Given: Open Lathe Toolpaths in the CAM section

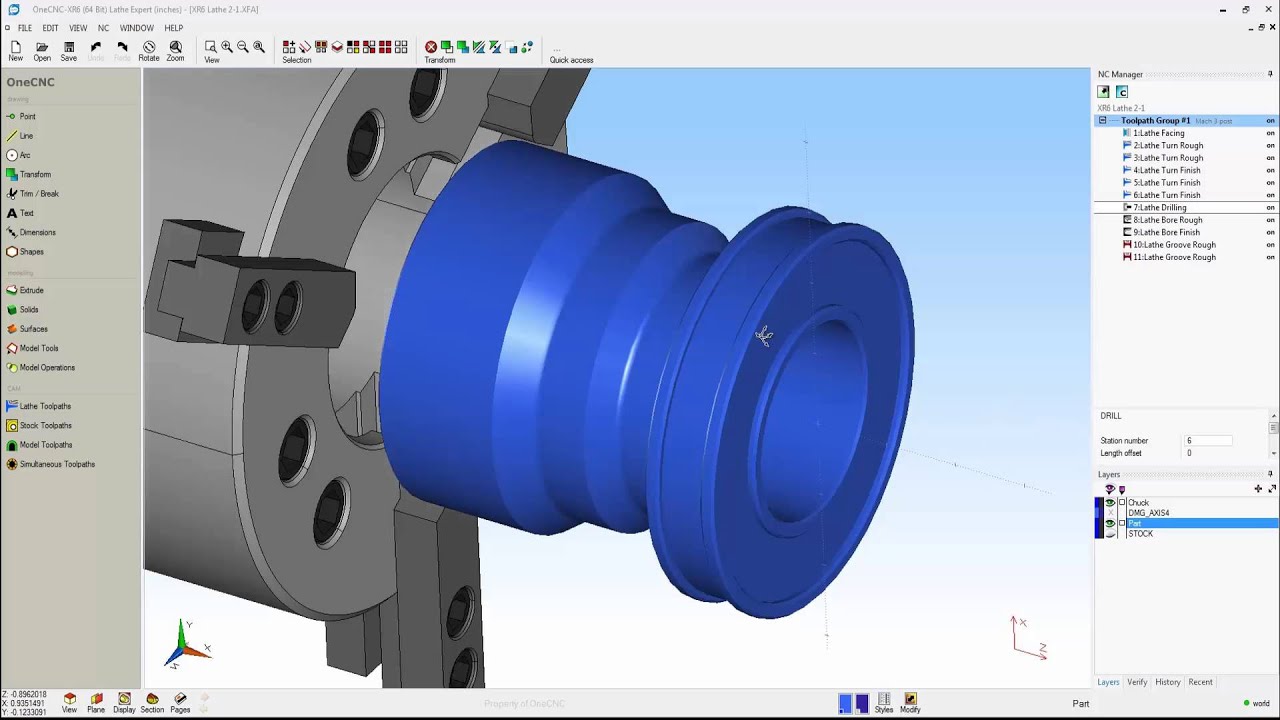Looking at the screenshot, I should pos(38,406).
